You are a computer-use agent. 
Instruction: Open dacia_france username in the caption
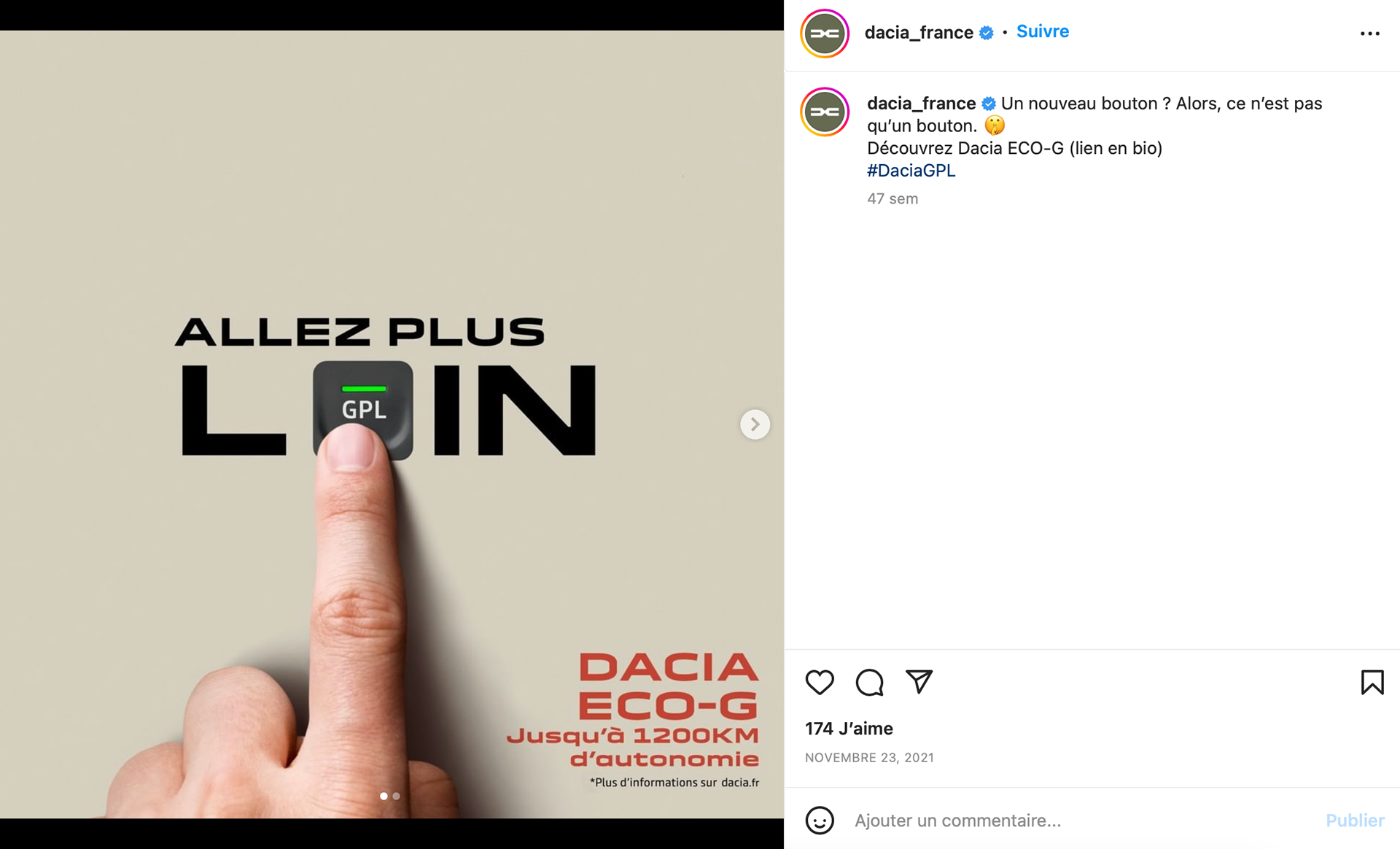(921, 104)
